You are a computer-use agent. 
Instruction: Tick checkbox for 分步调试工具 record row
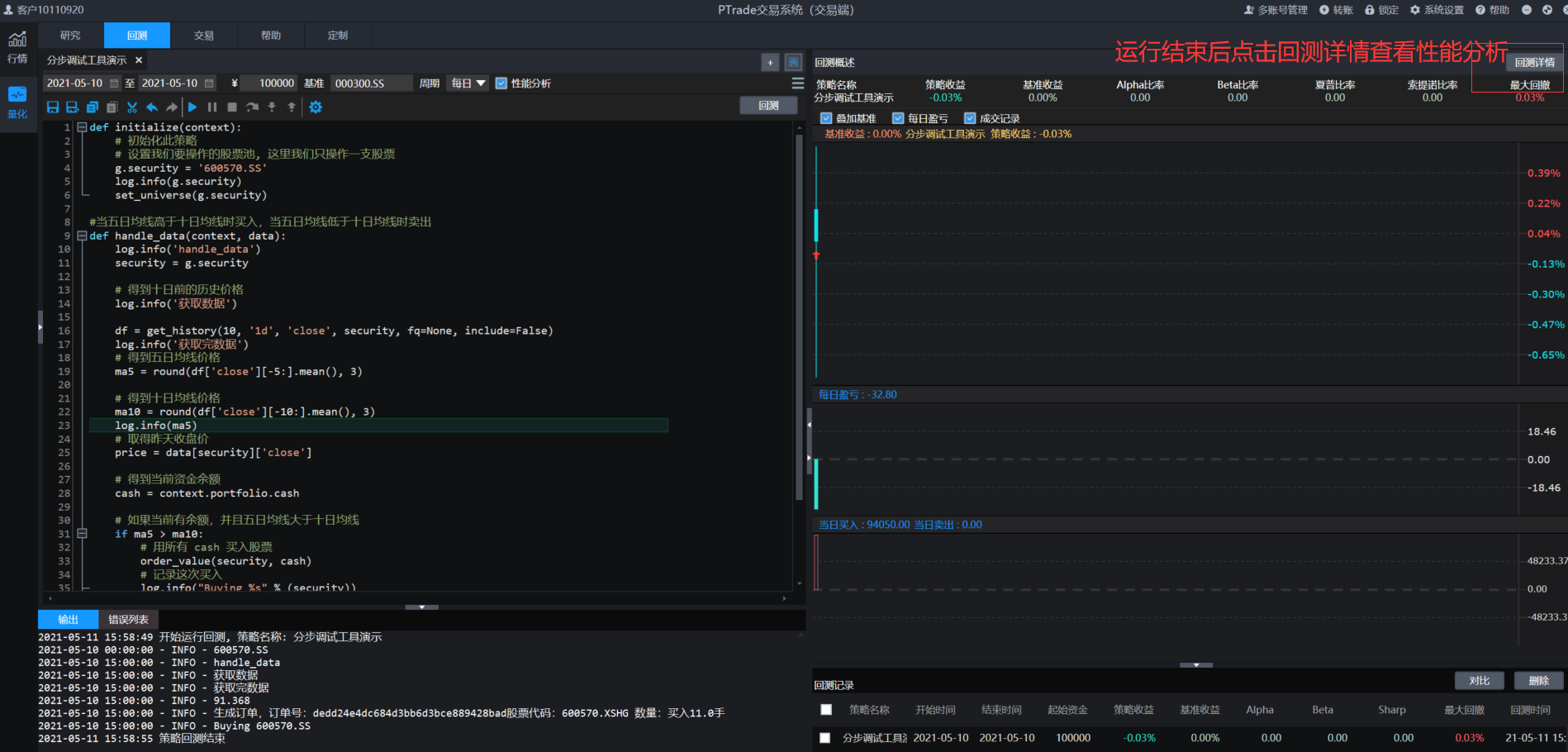pyautogui.click(x=825, y=738)
